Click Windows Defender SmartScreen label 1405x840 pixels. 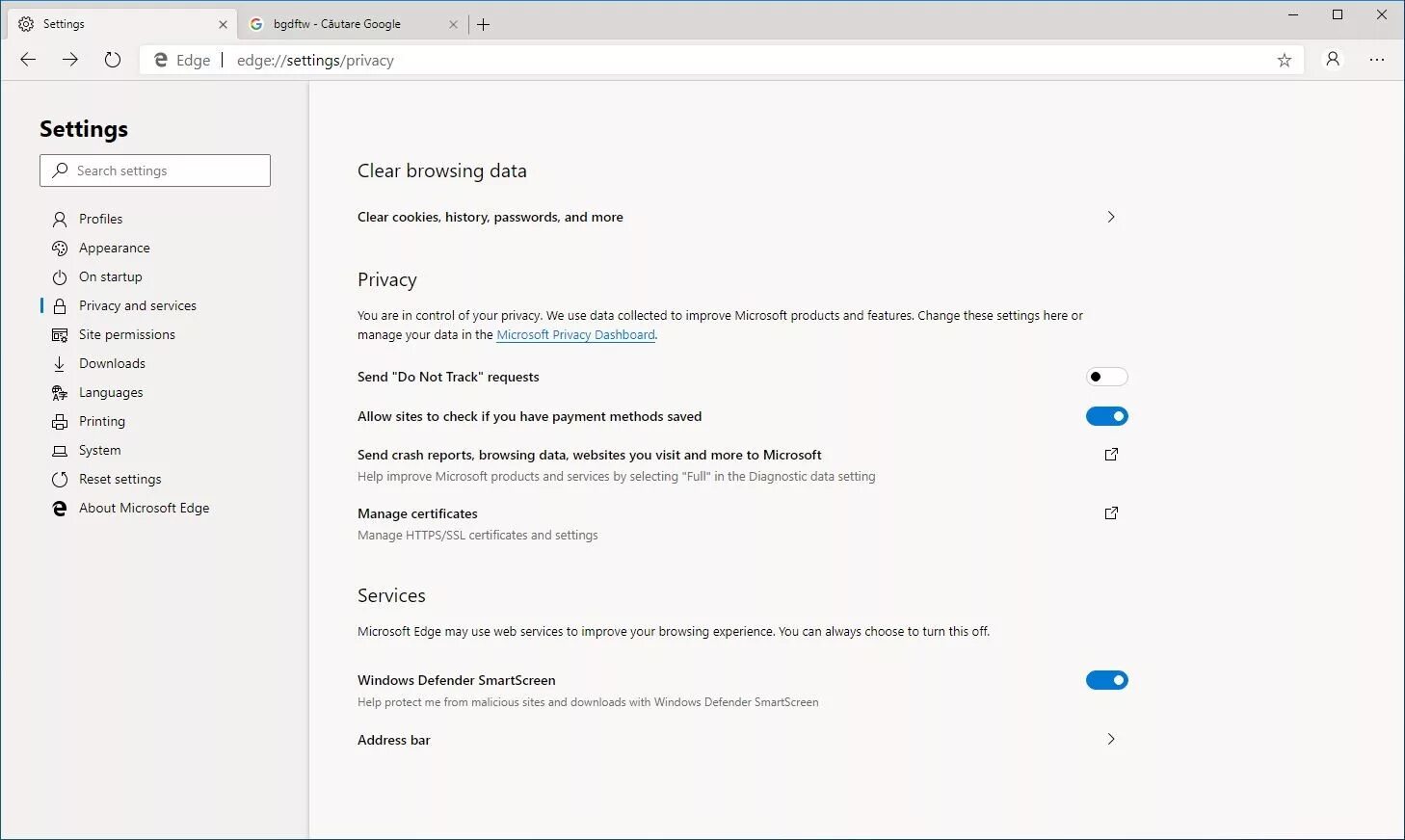(457, 680)
